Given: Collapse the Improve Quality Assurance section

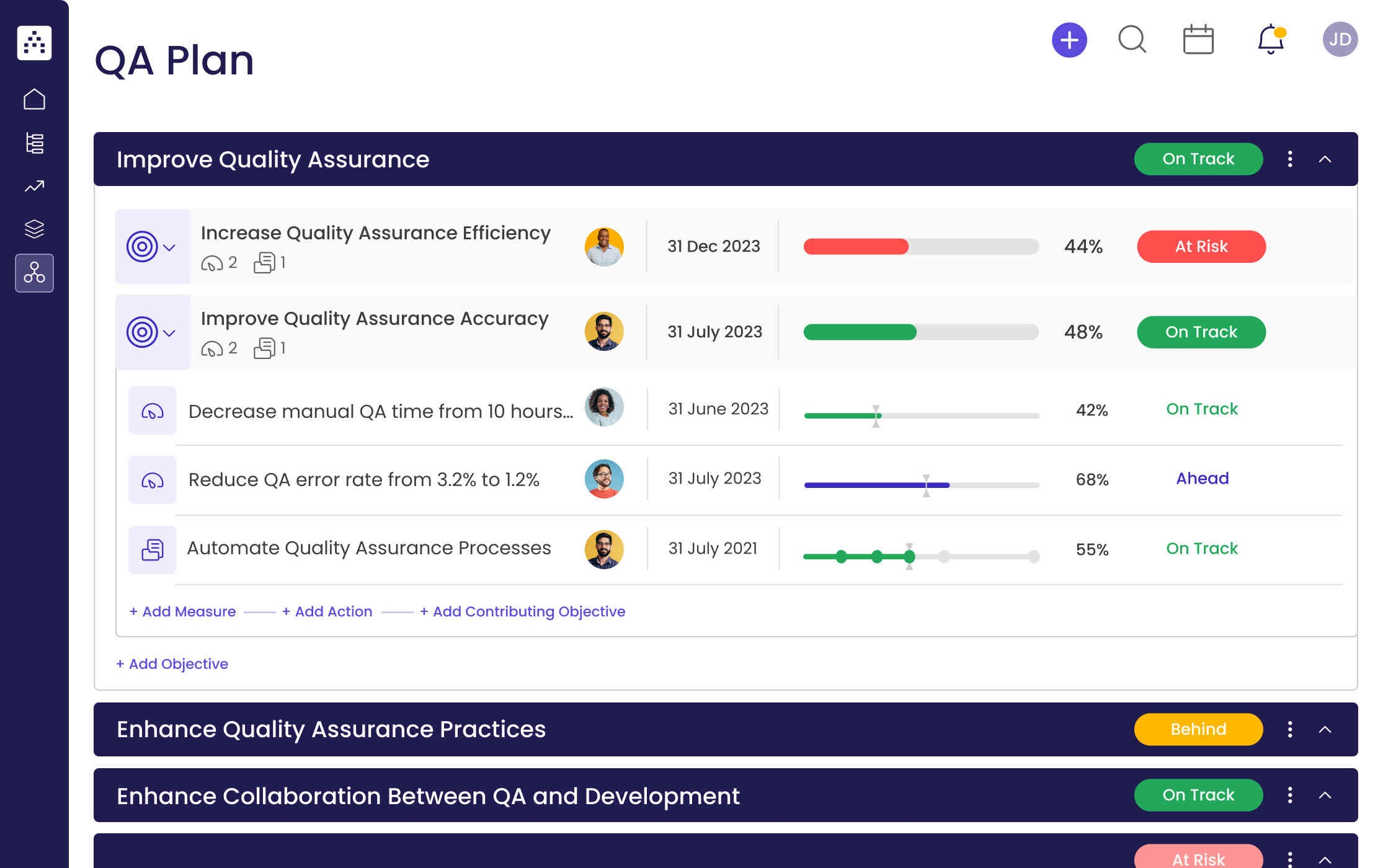Looking at the screenshot, I should [1325, 159].
